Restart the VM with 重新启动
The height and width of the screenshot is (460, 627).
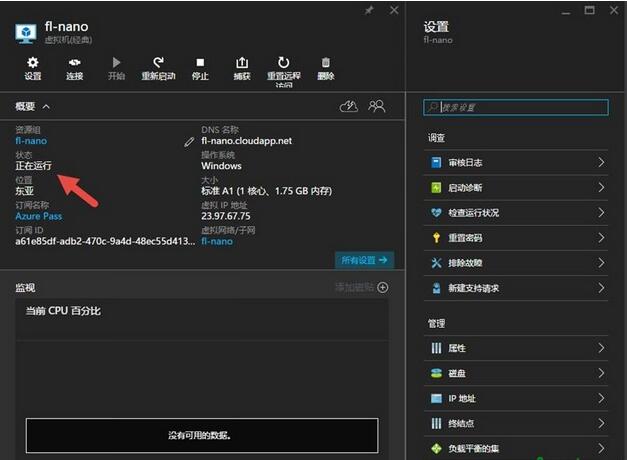(158, 62)
